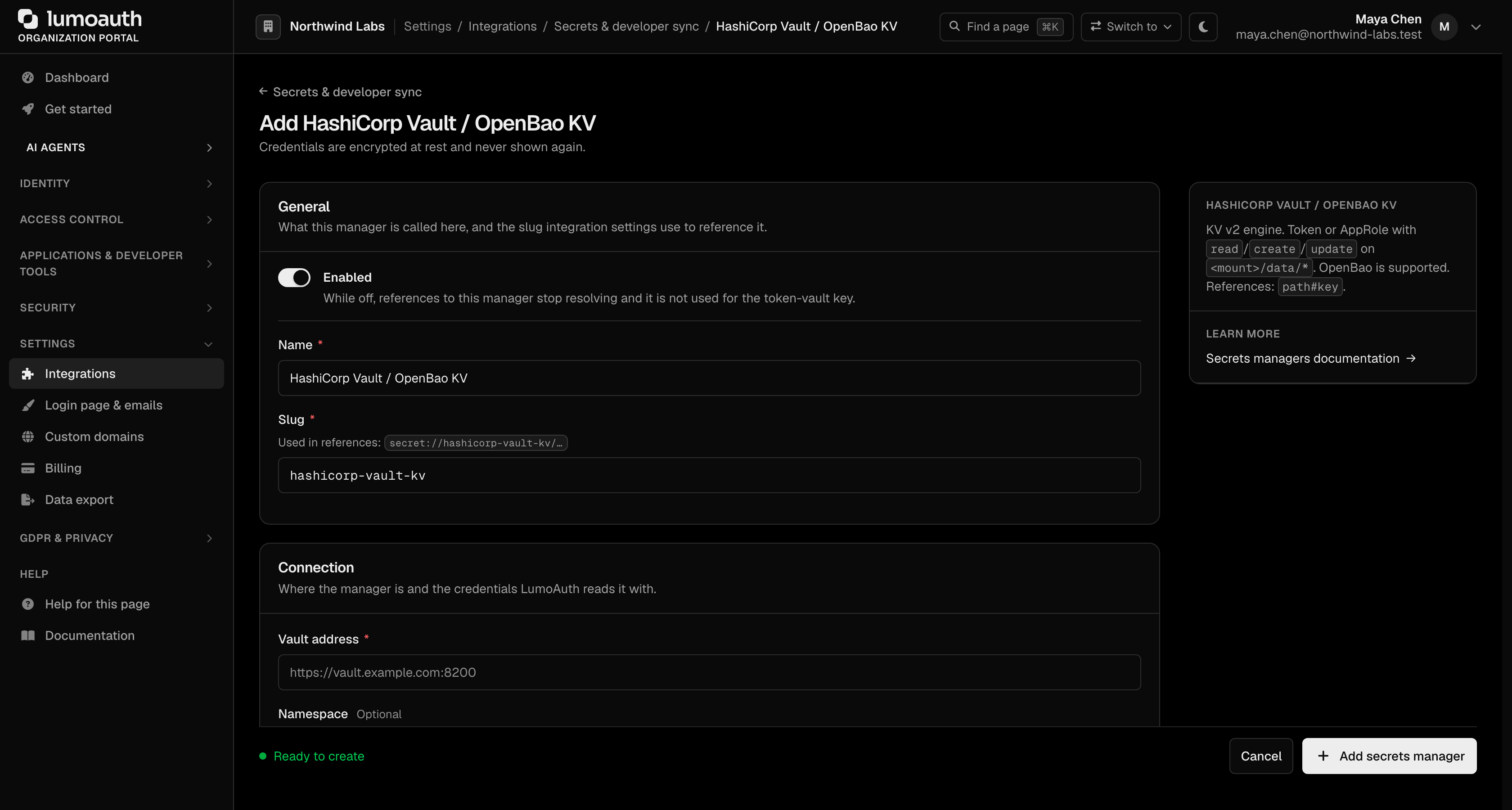Toggle dark mode with the moon icon
The height and width of the screenshot is (810, 1512).
[x=1203, y=27]
